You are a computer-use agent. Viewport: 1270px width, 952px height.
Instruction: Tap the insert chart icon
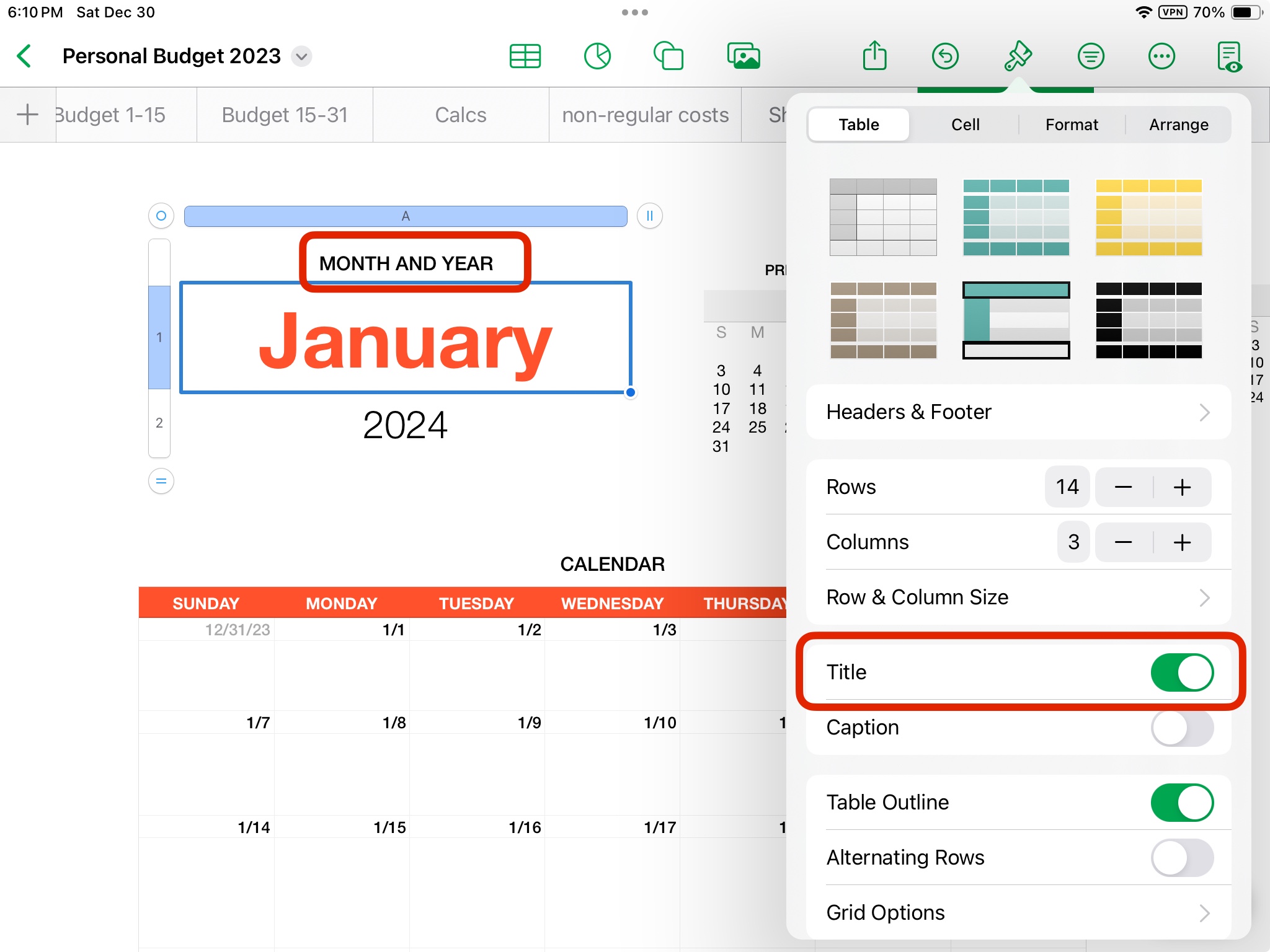click(x=597, y=56)
